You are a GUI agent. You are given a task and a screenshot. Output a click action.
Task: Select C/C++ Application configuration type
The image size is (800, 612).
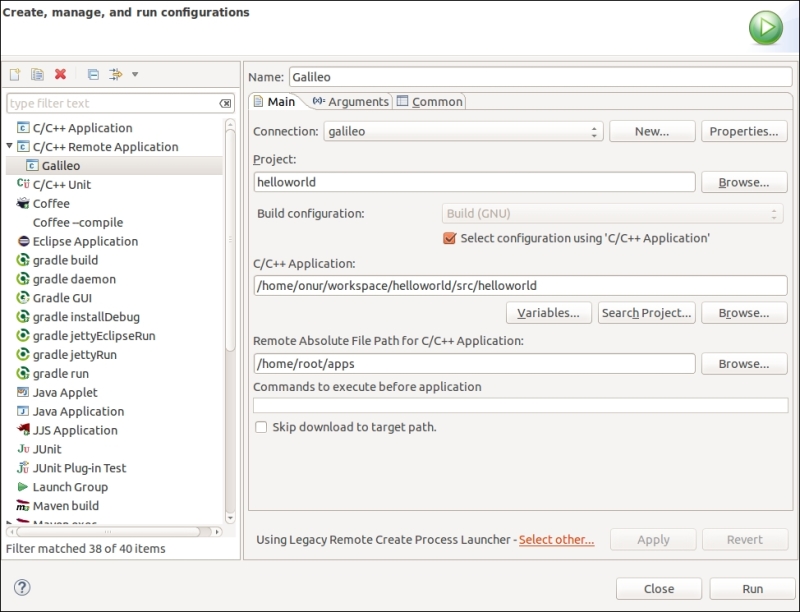[x=83, y=128]
